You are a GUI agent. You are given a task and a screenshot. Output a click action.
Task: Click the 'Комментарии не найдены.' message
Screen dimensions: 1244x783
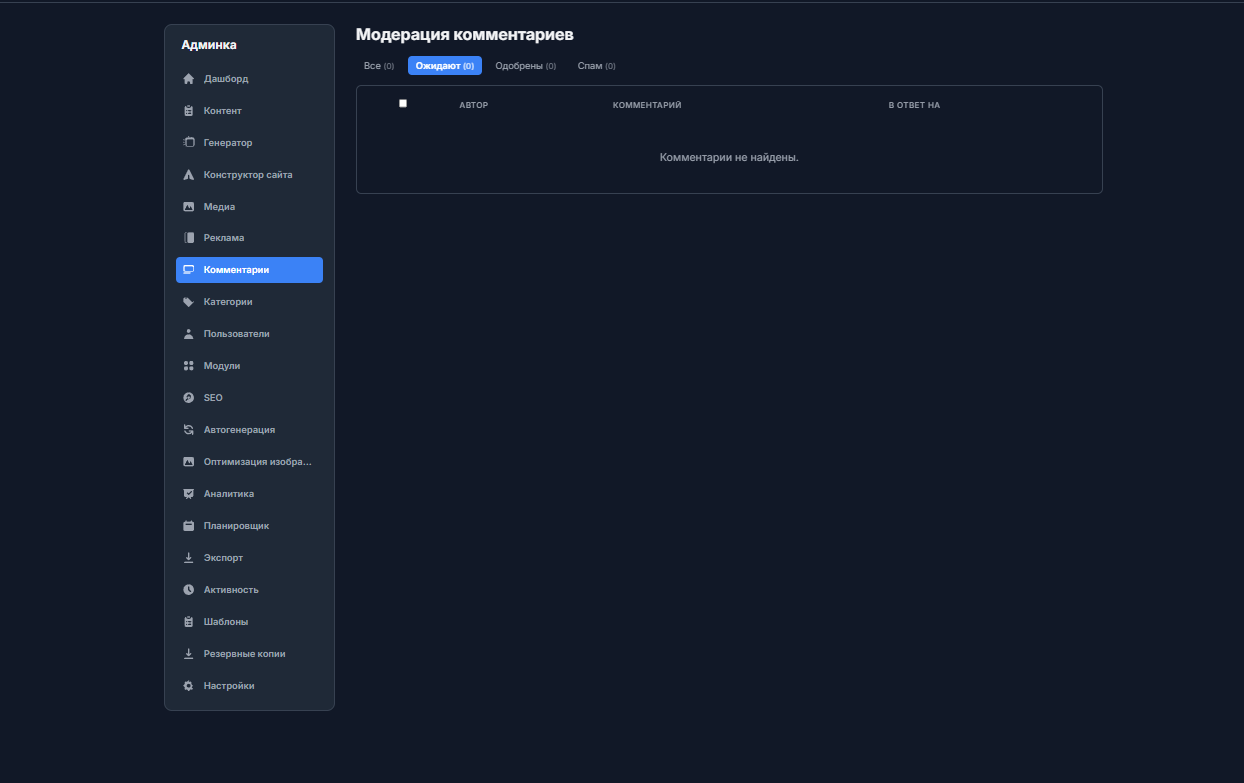coord(729,158)
